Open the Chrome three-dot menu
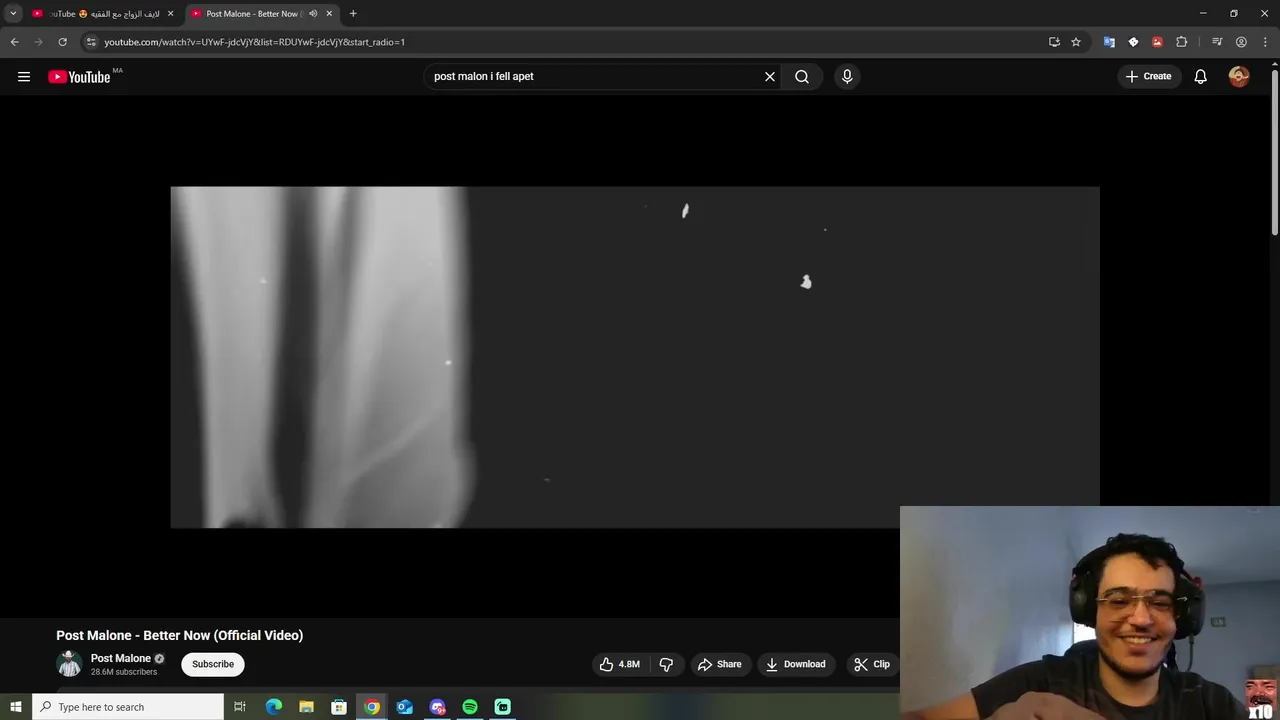Viewport: 1280px width, 720px height. tap(1266, 42)
